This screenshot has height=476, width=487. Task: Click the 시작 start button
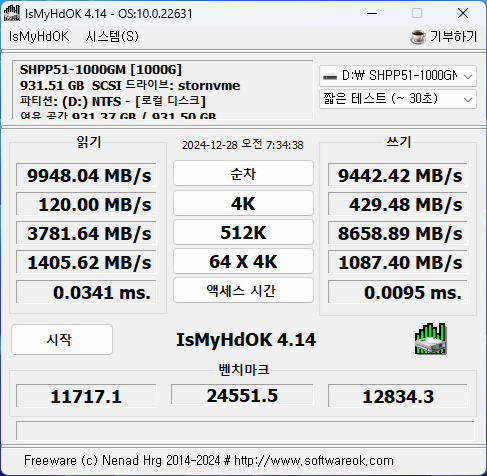[62, 340]
